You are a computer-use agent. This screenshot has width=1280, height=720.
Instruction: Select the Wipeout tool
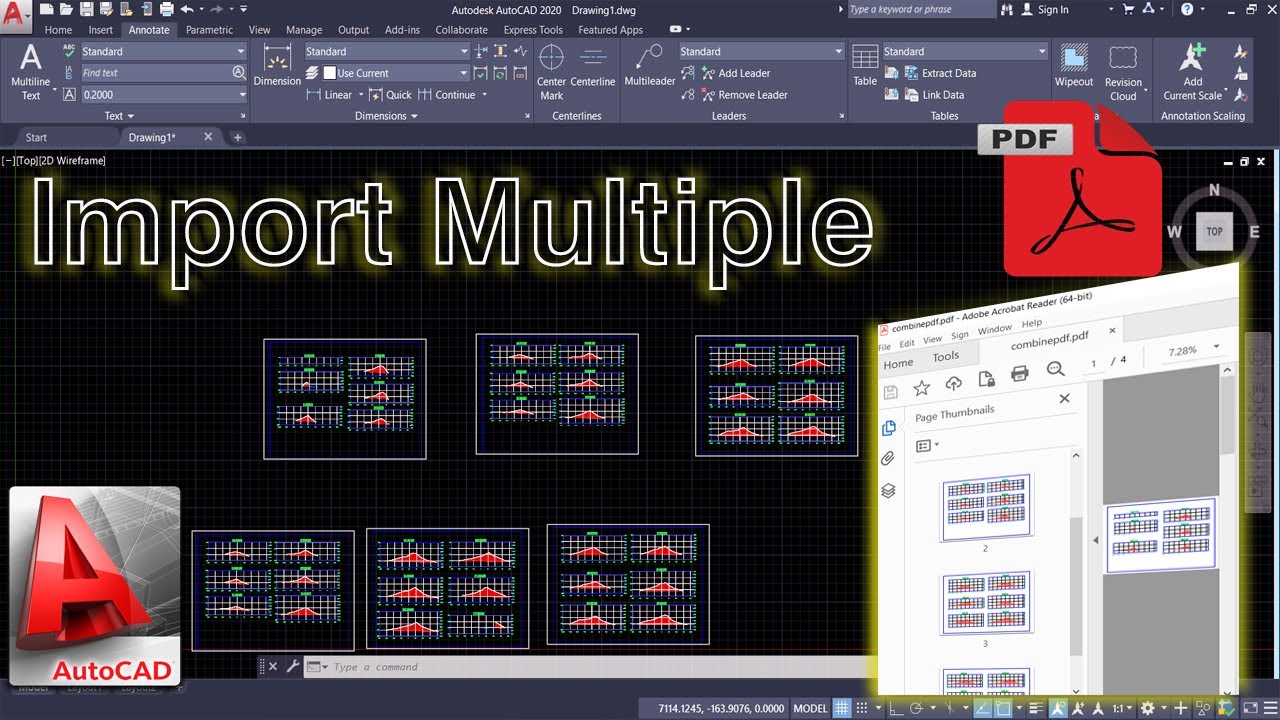pyautogui.click(x=1074, y=67)
